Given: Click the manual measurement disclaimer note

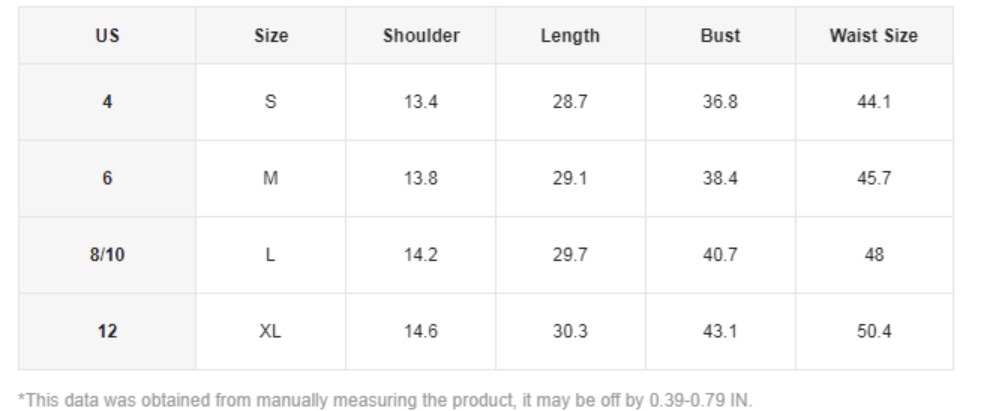Looking at the screenshot, I should tap(385, 400).
